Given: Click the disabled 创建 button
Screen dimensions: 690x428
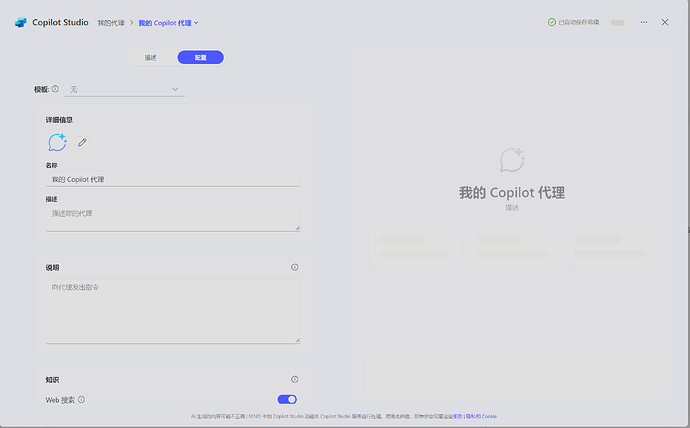Looking at the screenshot, I should tap(617, 22).
